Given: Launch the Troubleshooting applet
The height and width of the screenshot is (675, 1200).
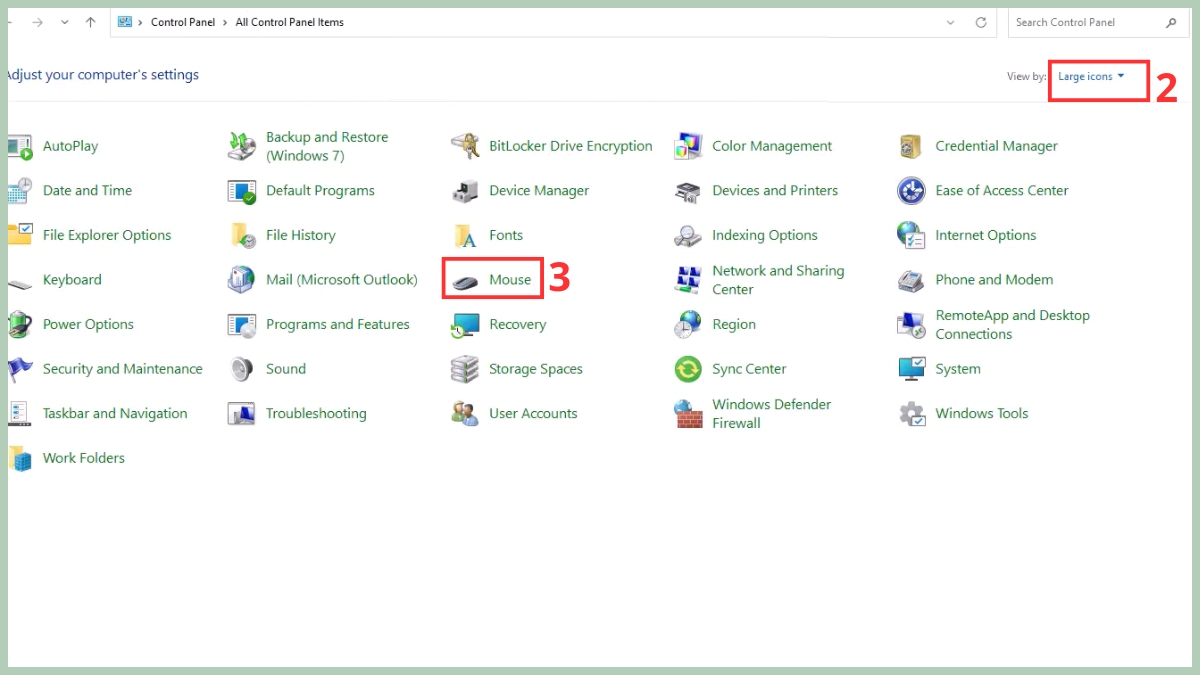Looking at the screenshot, I should (317, 413).
